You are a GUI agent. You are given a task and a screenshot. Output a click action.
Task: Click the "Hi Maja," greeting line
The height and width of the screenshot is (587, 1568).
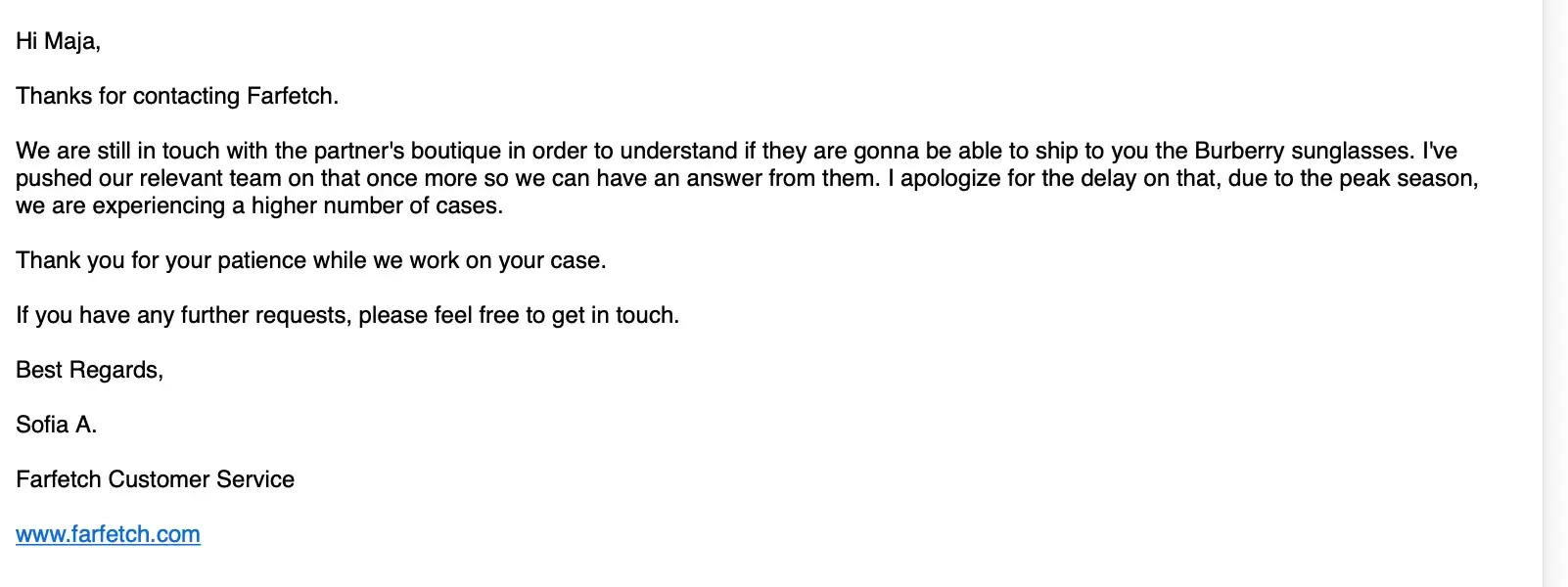pos(58,41)
